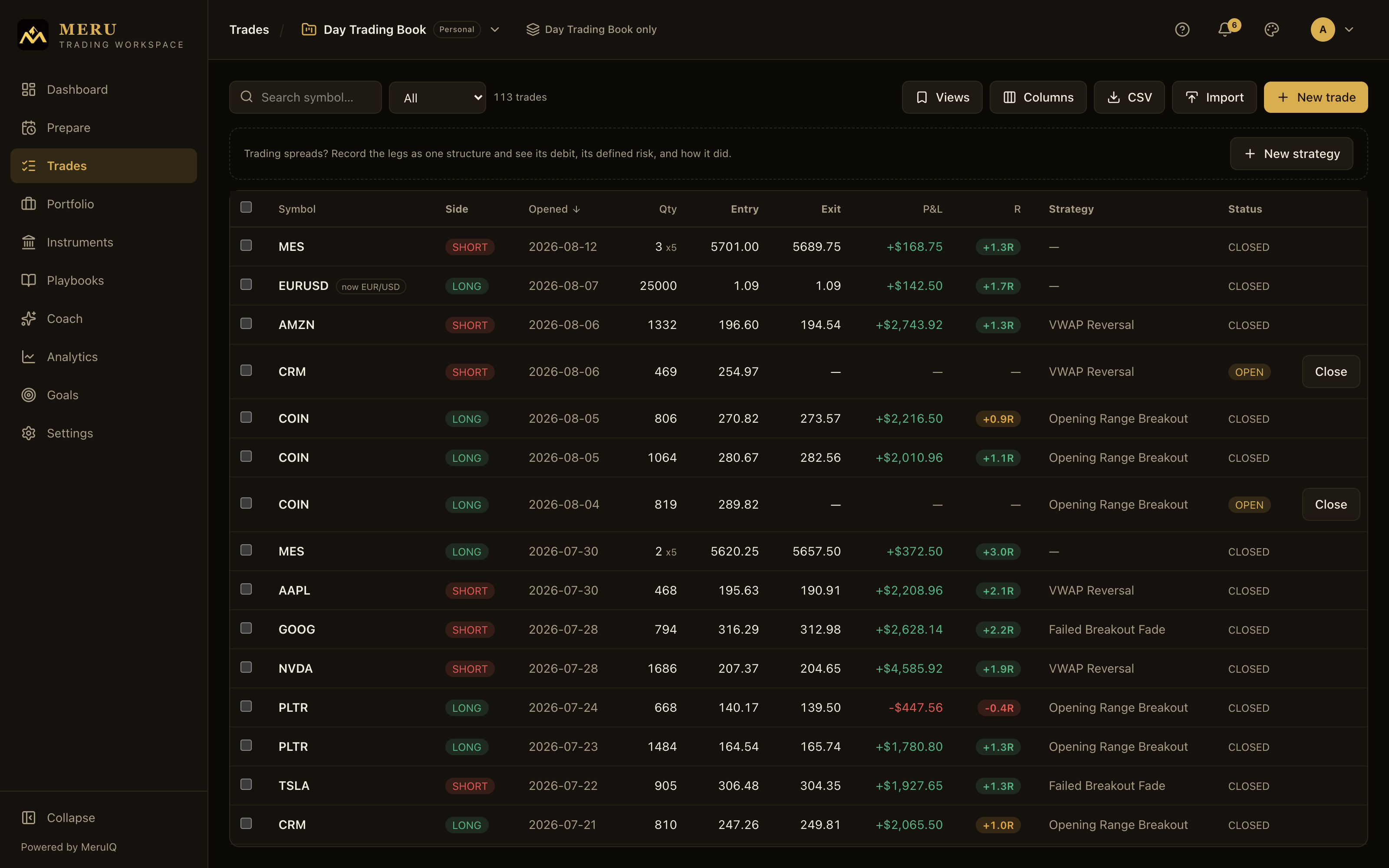Click the plus icon in New strategy
The height and width of the screenshot is (868, 1389).
click(1250, 153)
